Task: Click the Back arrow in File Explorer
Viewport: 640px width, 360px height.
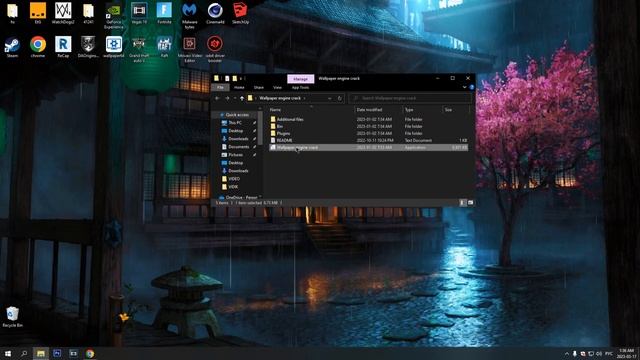Action: tap(217, 98)
